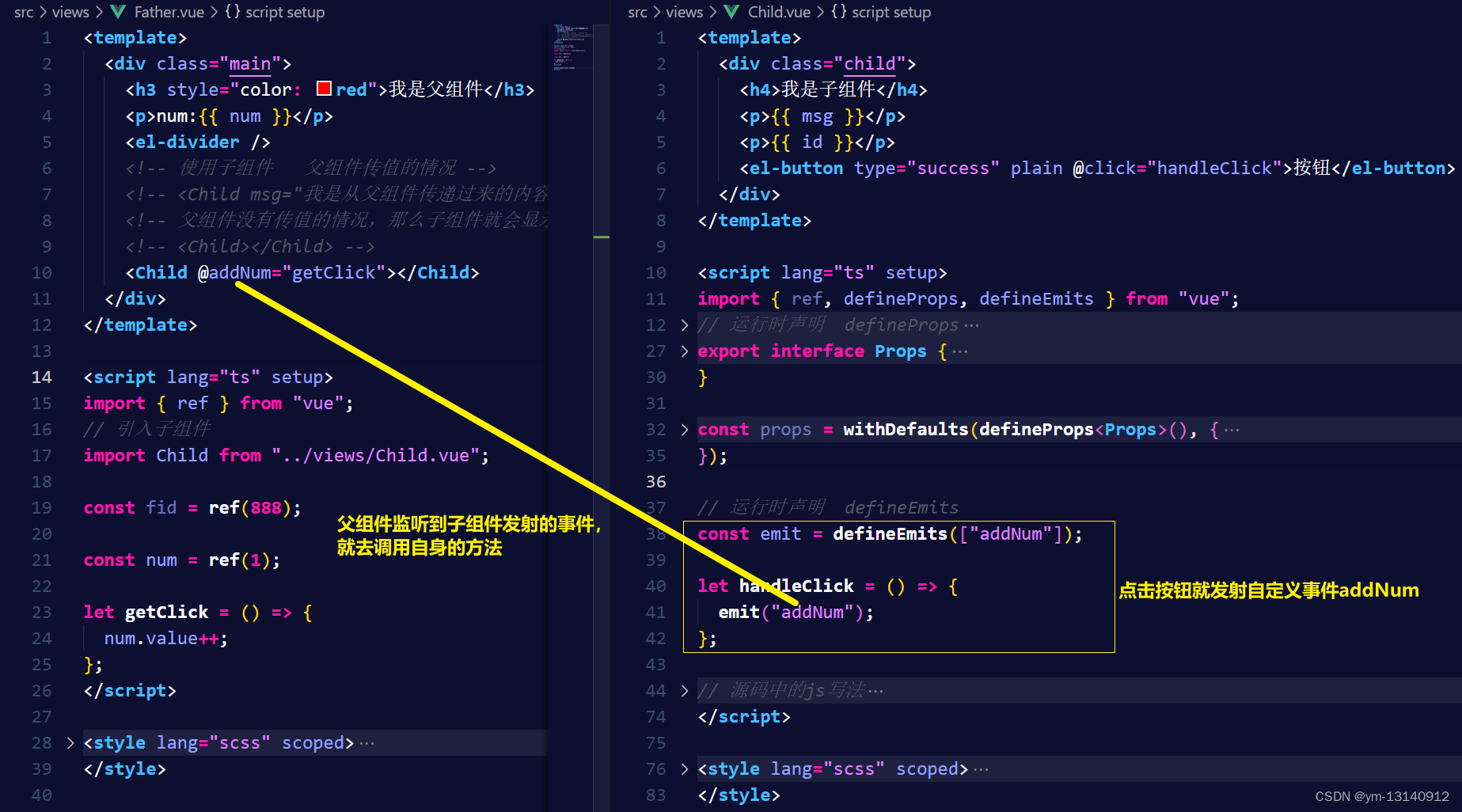The image size is (1462, 812).
Task: Click 'ref(888)' value in Father.vue
Action: (x=250, y=507)
